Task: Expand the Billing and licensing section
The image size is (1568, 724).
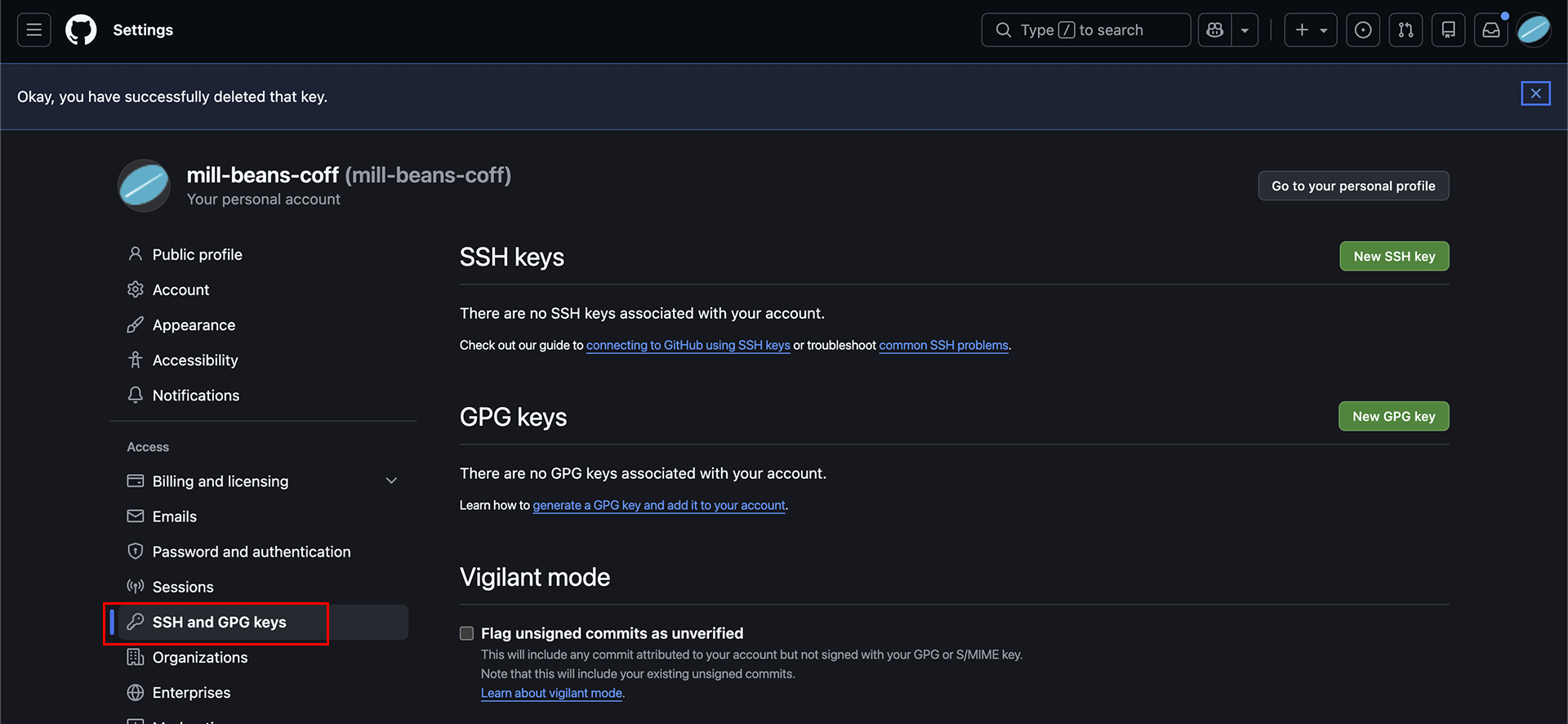Action: 391,481
